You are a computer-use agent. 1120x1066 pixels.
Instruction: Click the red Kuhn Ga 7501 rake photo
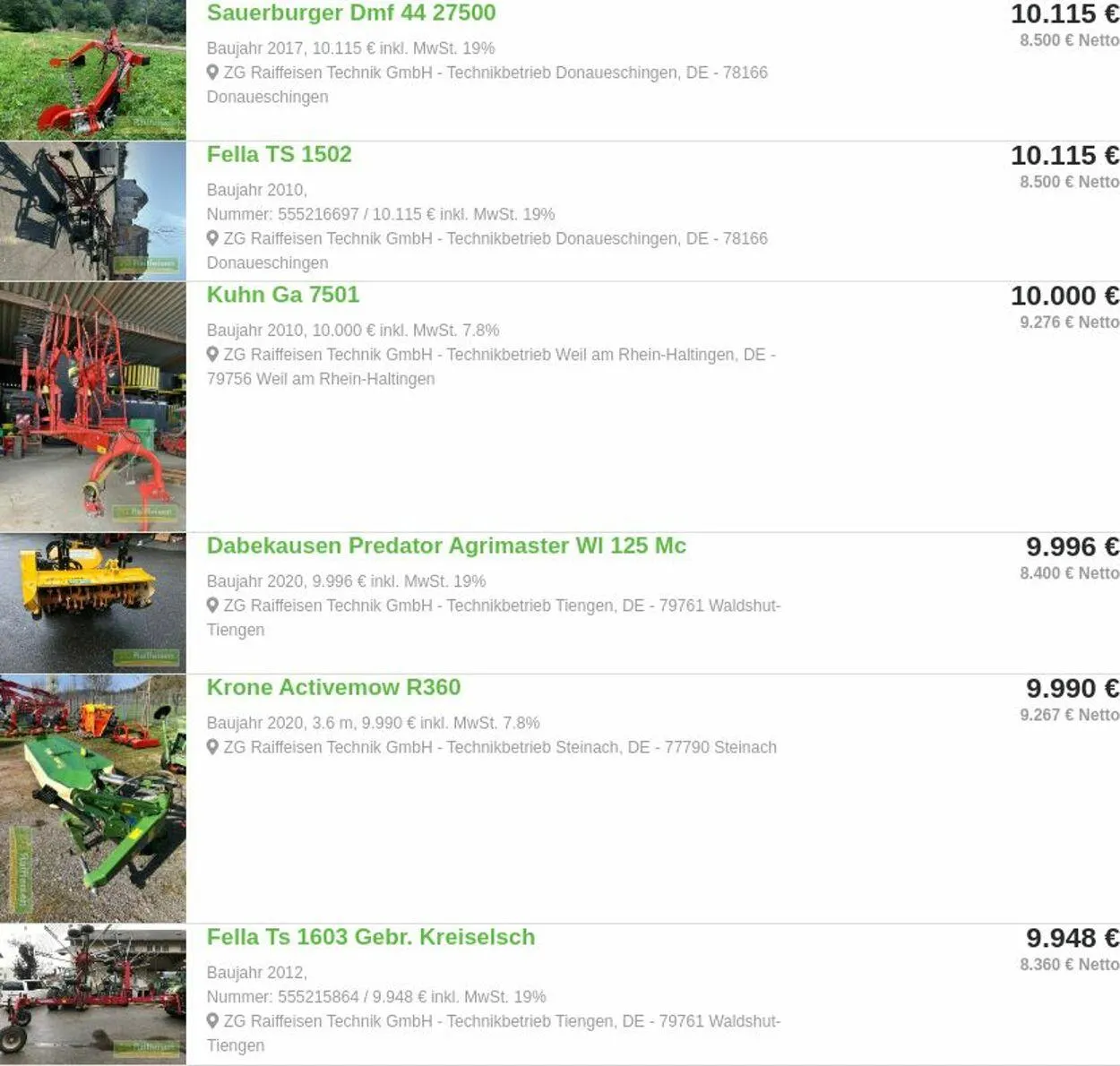[x=93, y=407]
